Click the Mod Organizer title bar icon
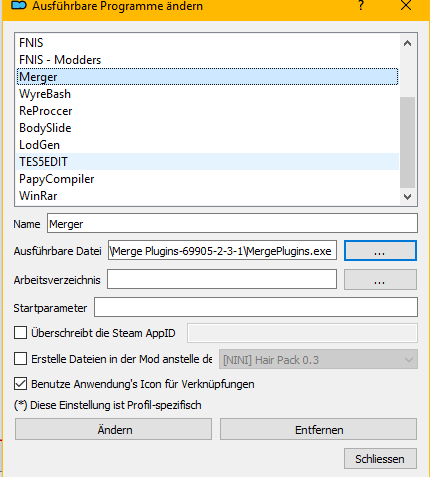 pyautogui.click(x=19, y=6)
